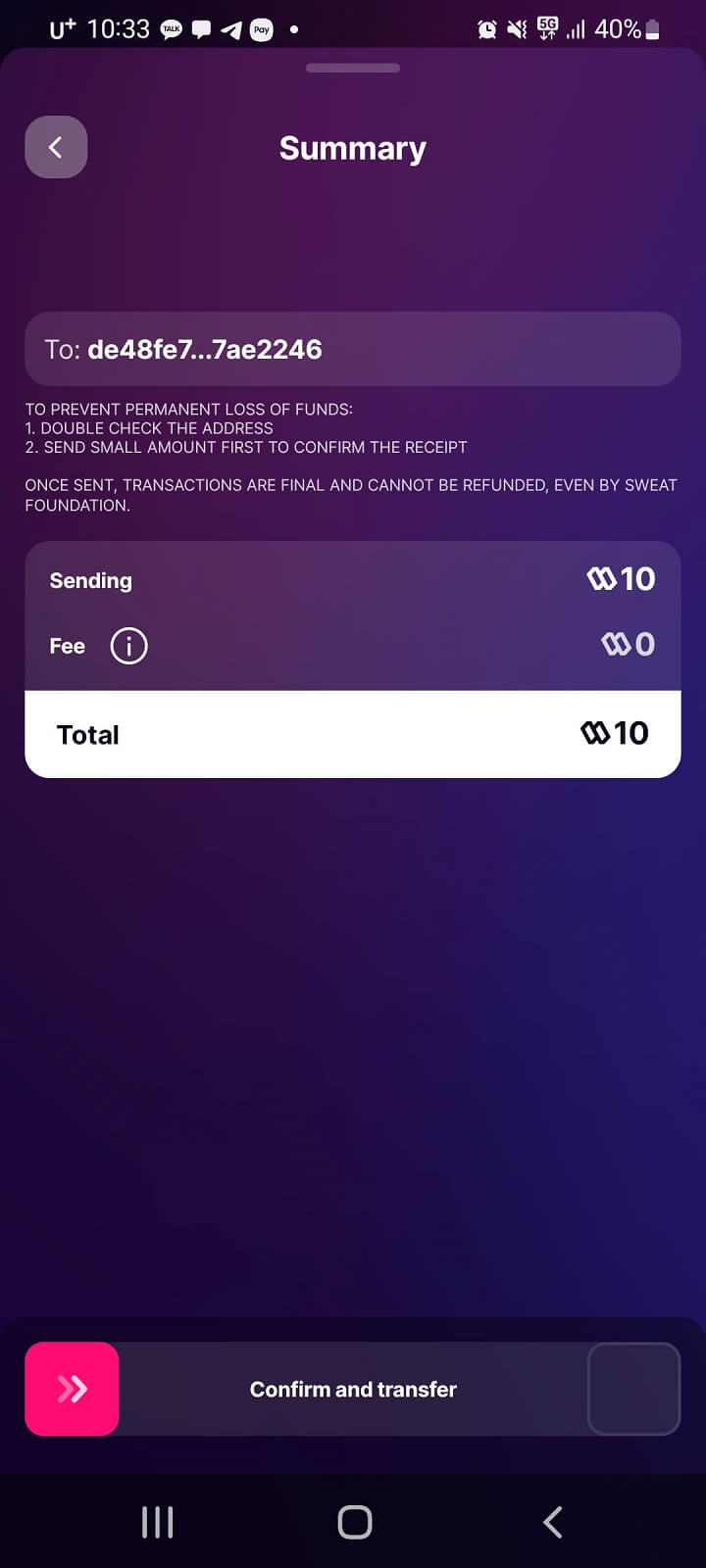This screenshot has width=706, height=1568.
Task: Tap the Fee info icon
Action: tap(128, 645)
